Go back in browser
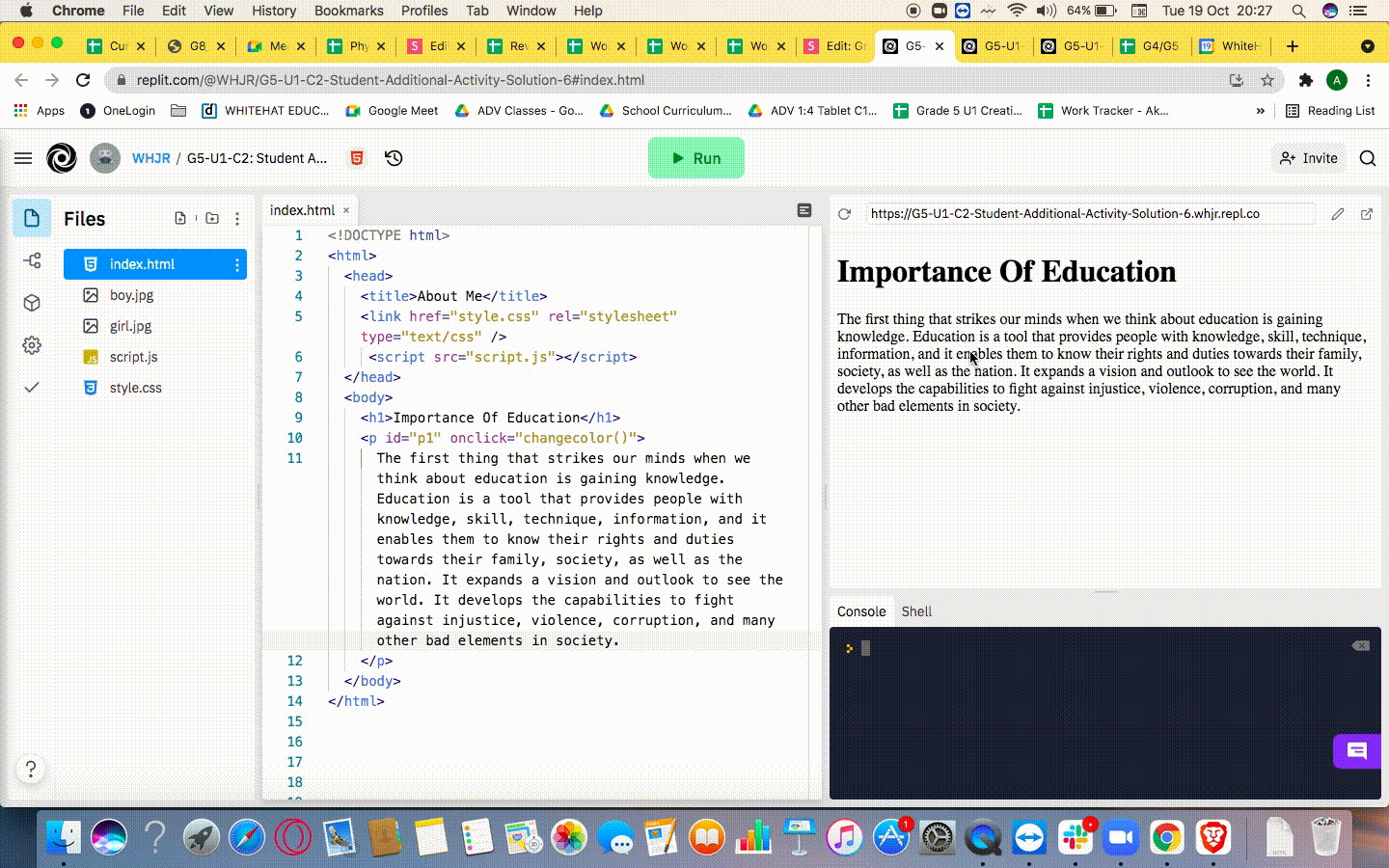Image resolution: width=1389 pixels, height=868 pixels. tap(21, 80)
